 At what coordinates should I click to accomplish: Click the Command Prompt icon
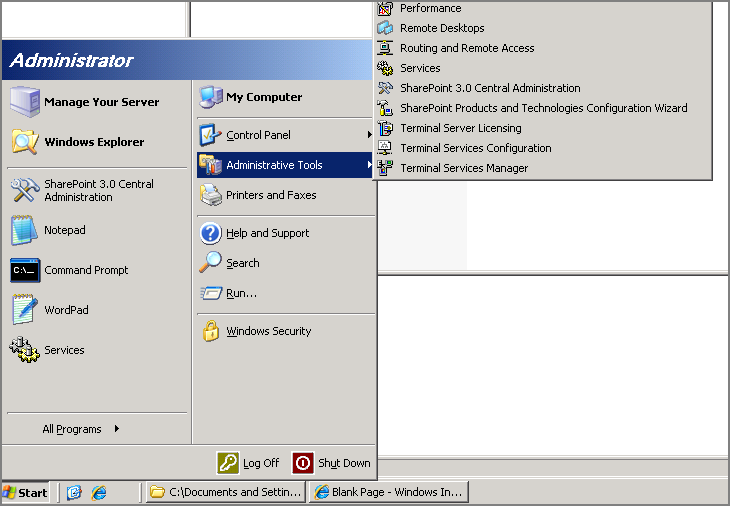coord(25,270)
